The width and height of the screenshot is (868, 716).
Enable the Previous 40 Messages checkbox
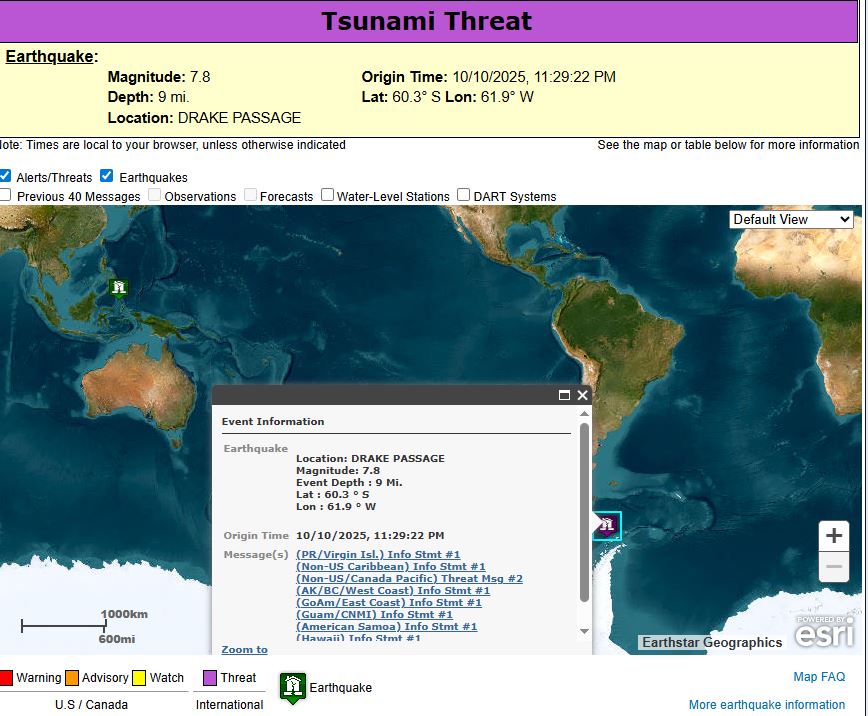pyautogui.click(x=6, y=195)
